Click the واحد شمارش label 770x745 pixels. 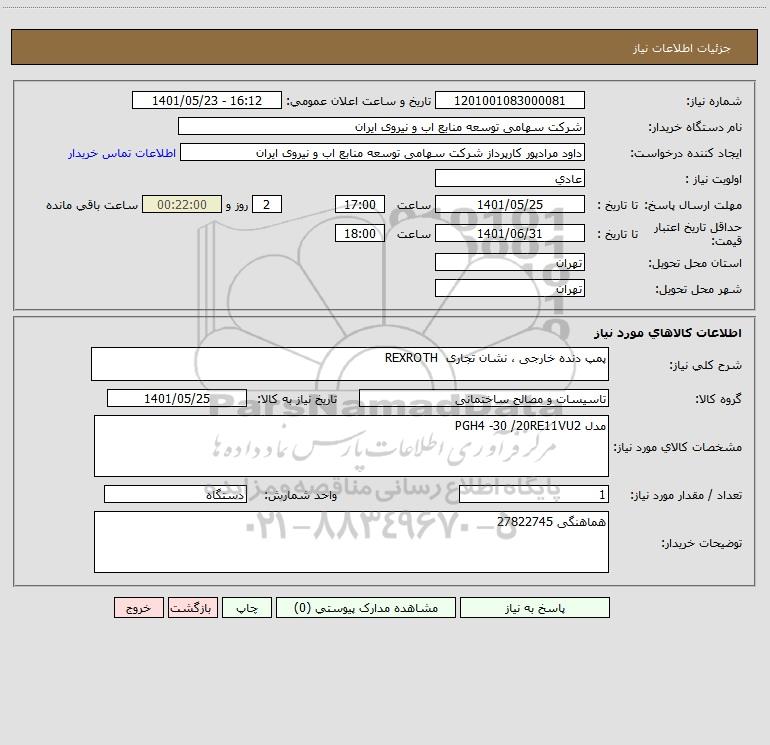pyautogui.click(x=301, y=496)
